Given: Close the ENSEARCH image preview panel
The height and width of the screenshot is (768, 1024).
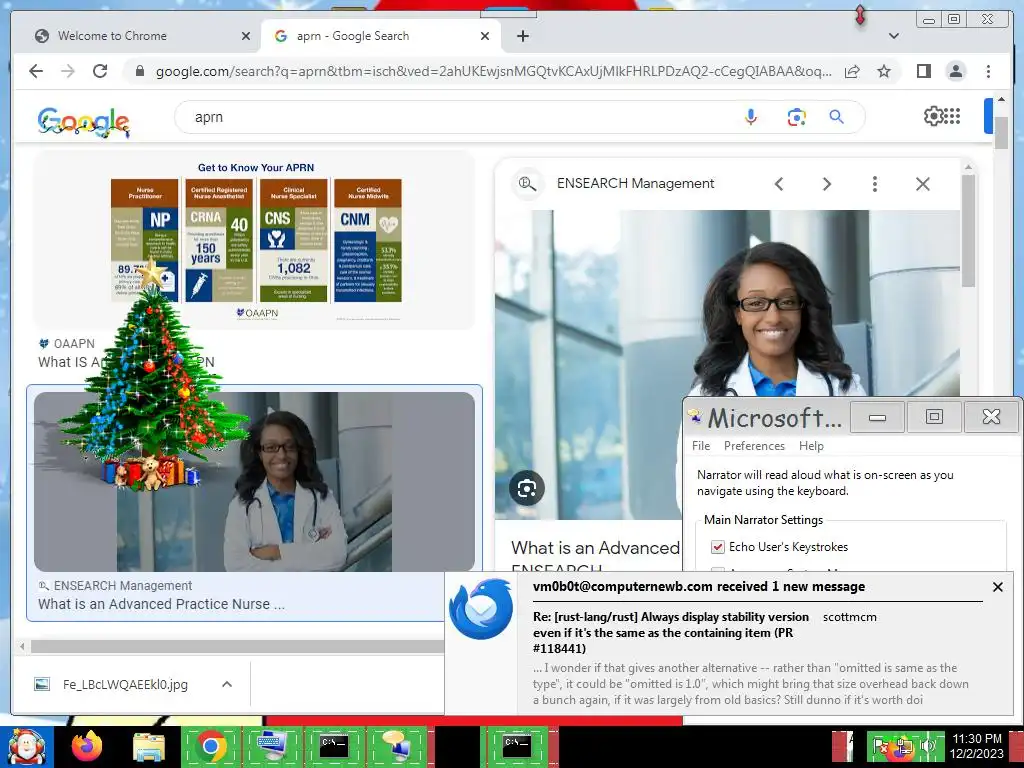Looking at the screenshot, I should [x=922, y=184].
